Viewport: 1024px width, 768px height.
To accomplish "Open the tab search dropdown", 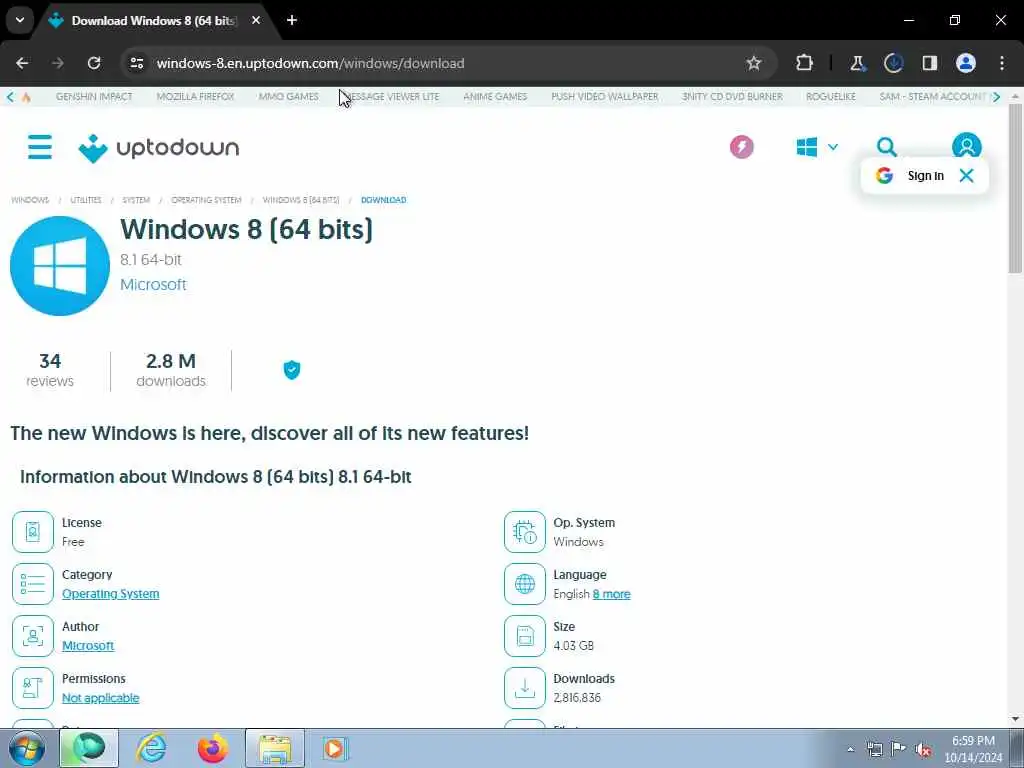I will click(20, 20).
